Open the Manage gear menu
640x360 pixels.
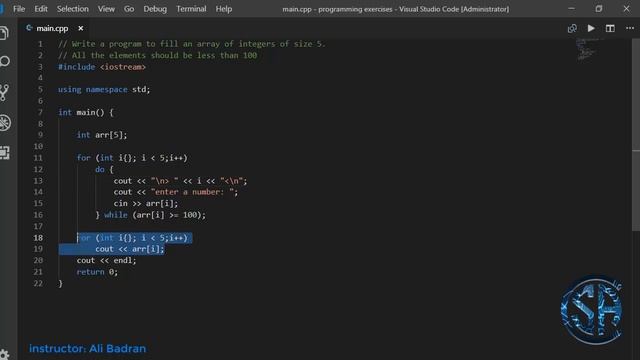(x=4, y=354)
